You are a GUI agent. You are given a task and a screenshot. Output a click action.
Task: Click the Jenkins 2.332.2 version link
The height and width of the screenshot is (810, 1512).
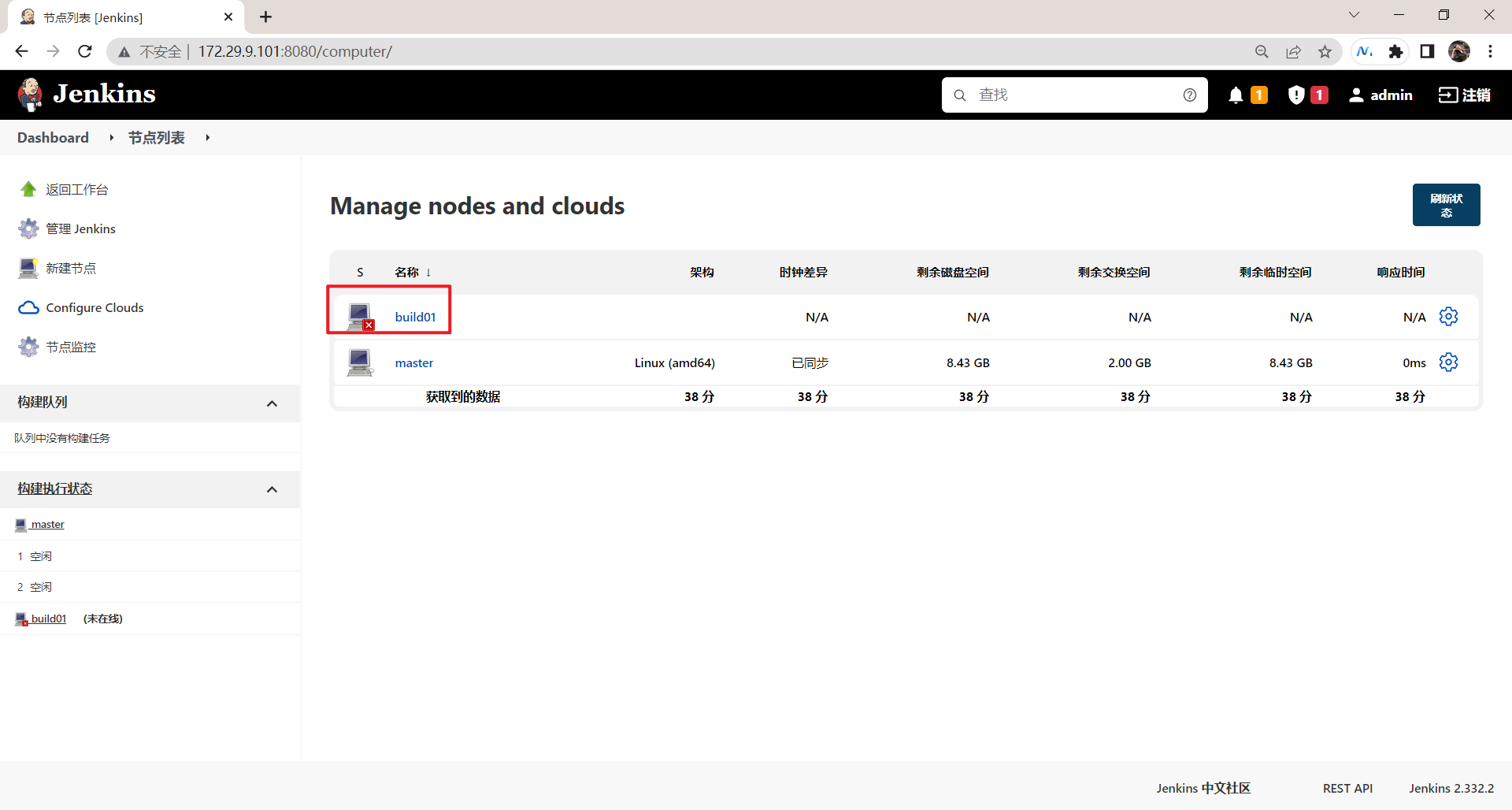pos(1451,788)
